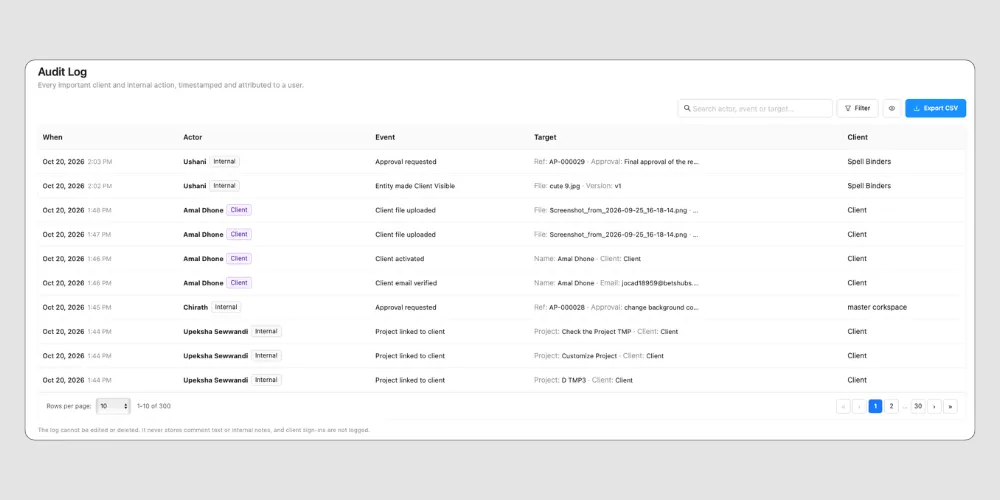
Task: Click Spell Binders in the 2:03 PM row
Action: (x=869, y=162)
